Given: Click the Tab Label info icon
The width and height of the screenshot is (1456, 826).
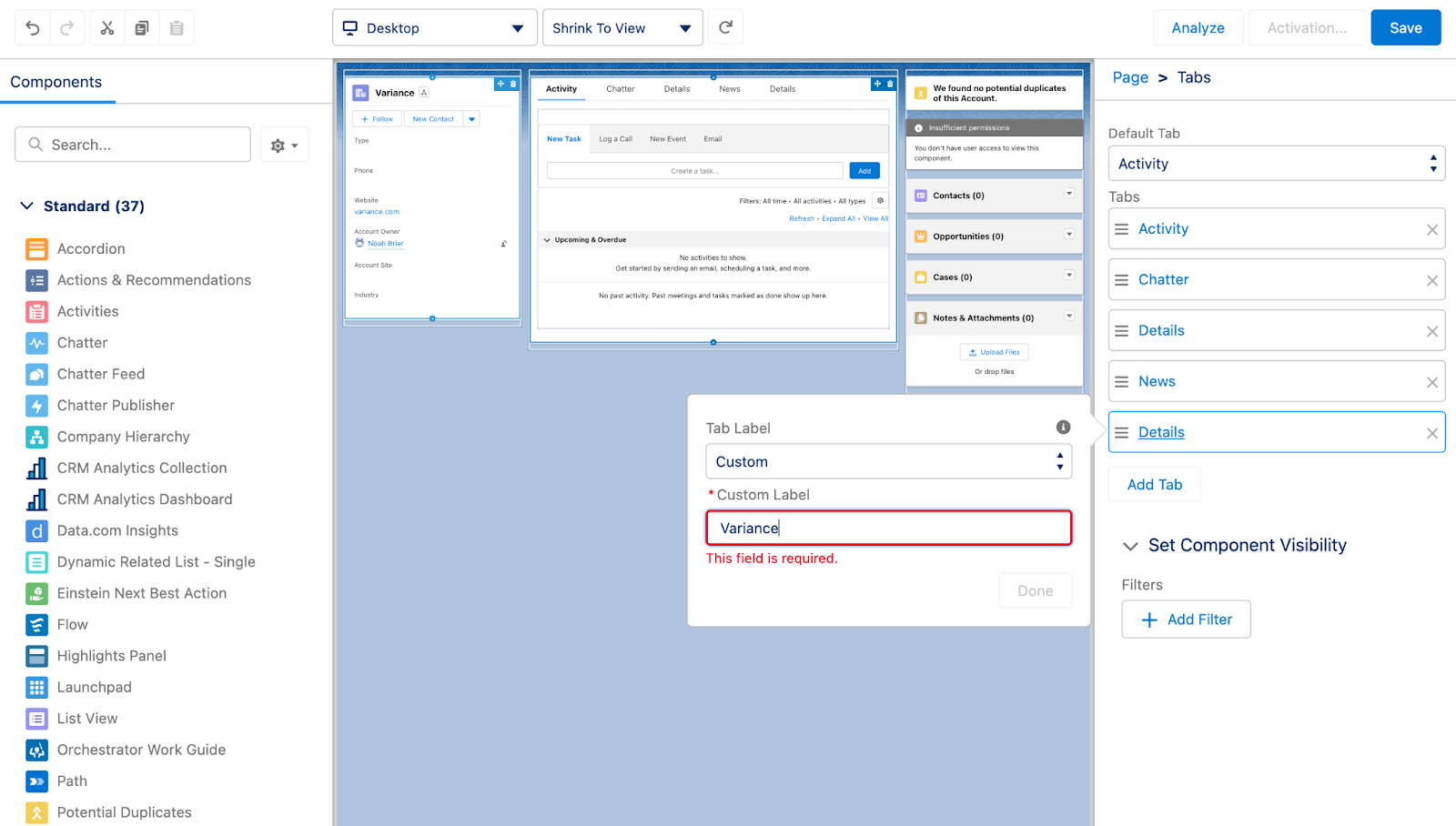Looking at the screenshot, I should [1063, 428].
